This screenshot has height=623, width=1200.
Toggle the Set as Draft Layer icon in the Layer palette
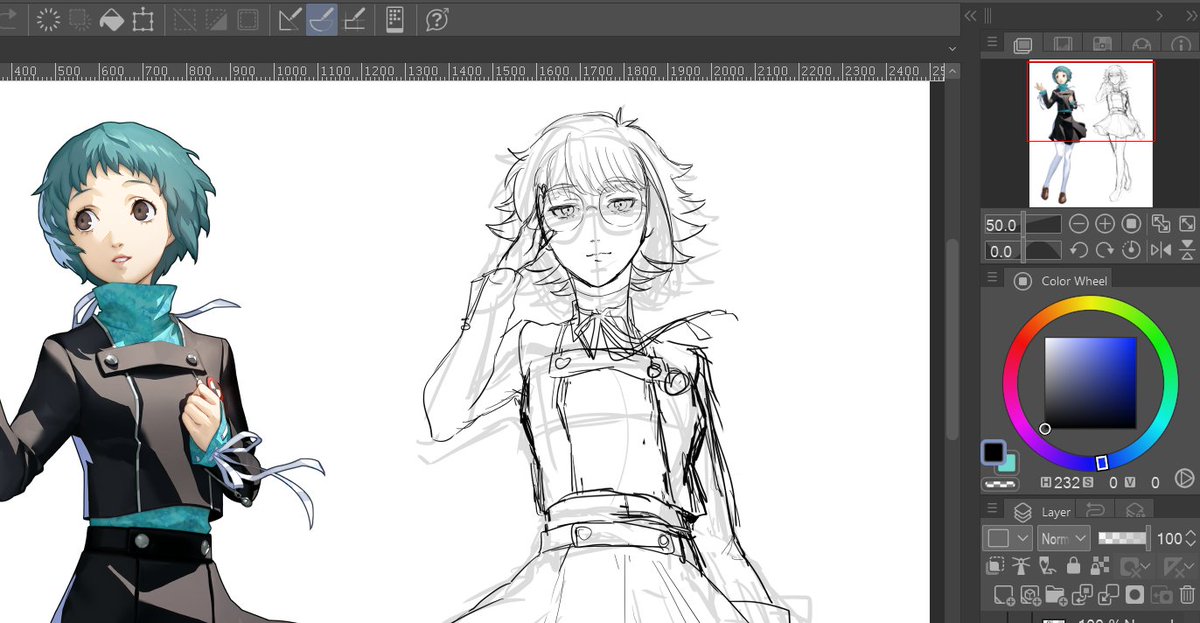coord(1048,566)
